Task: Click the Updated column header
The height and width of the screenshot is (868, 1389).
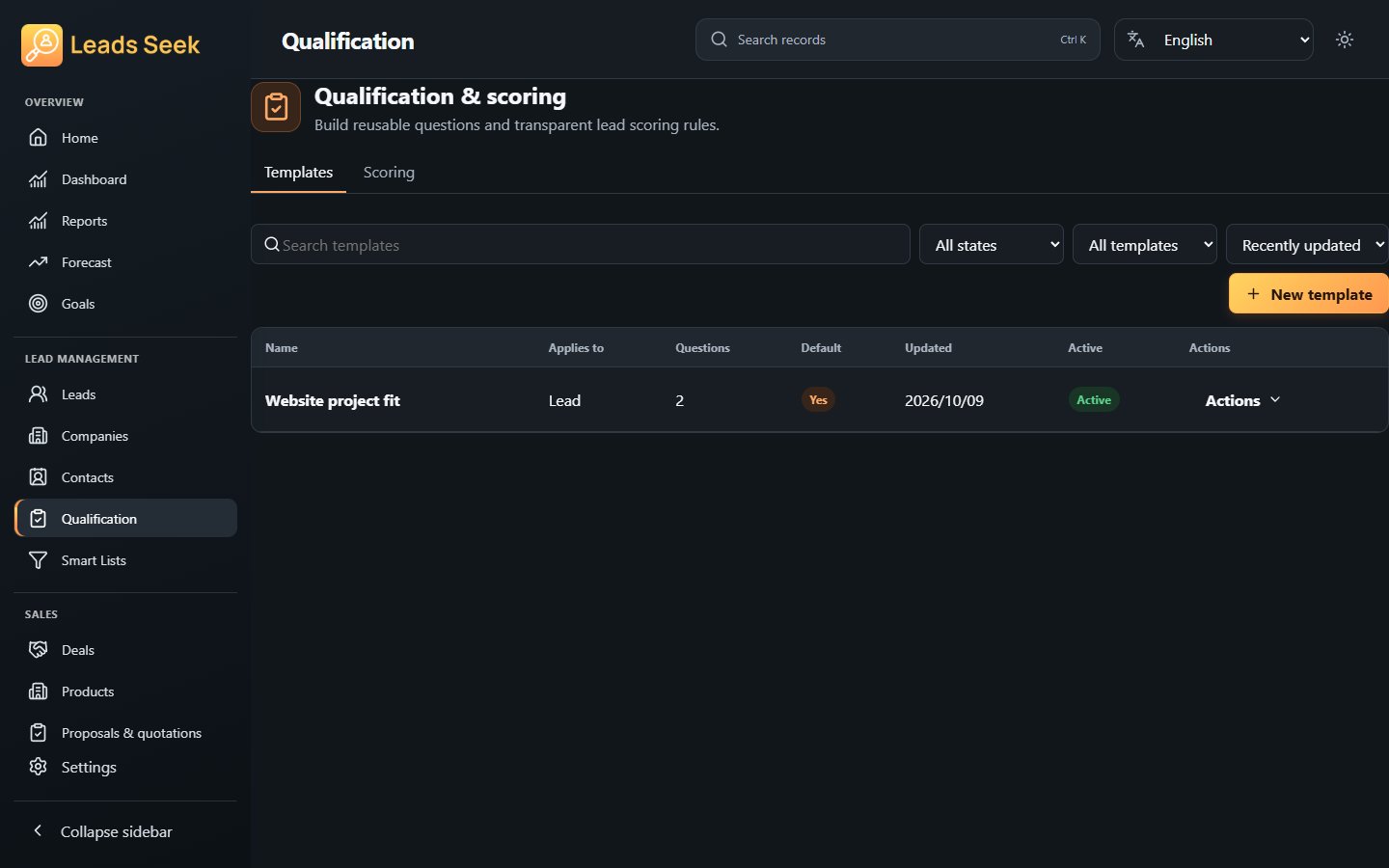Action: point(928,348)
